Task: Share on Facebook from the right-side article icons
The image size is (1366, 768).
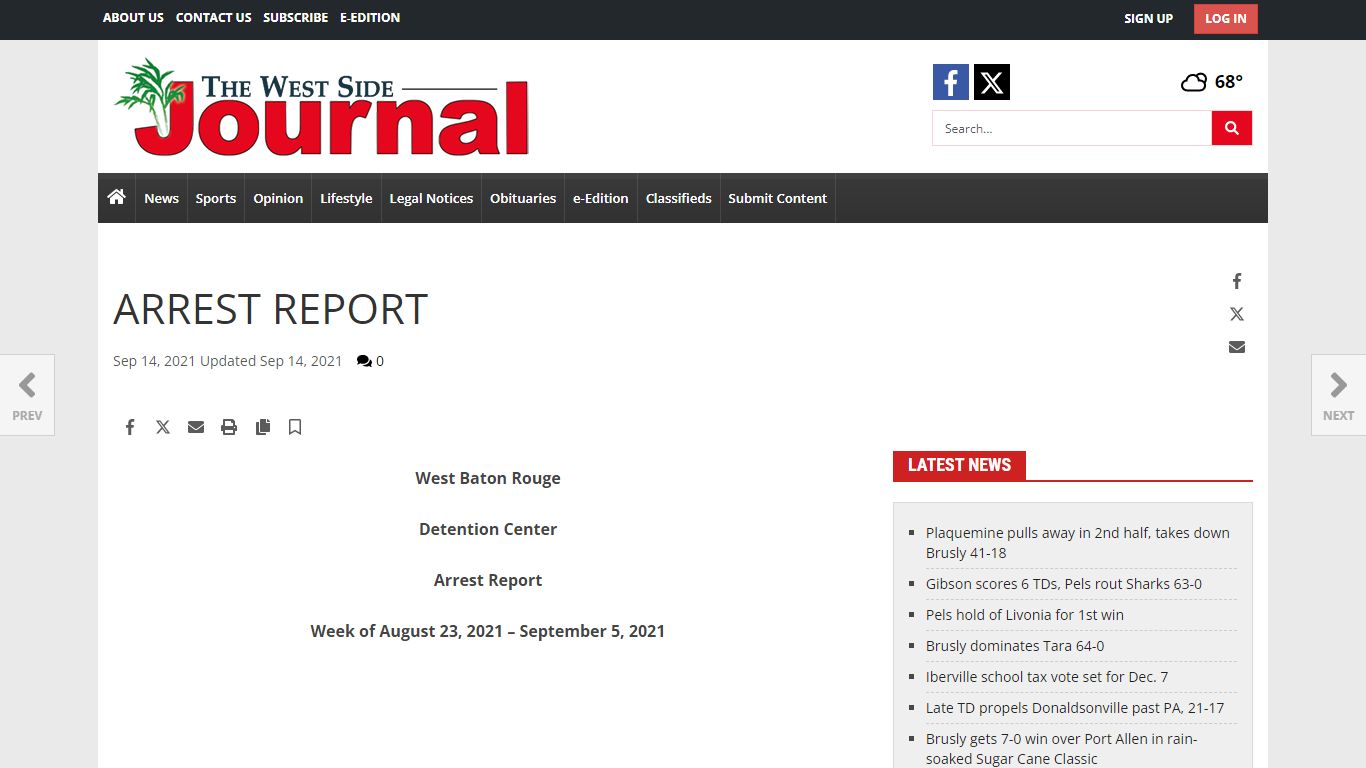Action: coord(1237,281)
